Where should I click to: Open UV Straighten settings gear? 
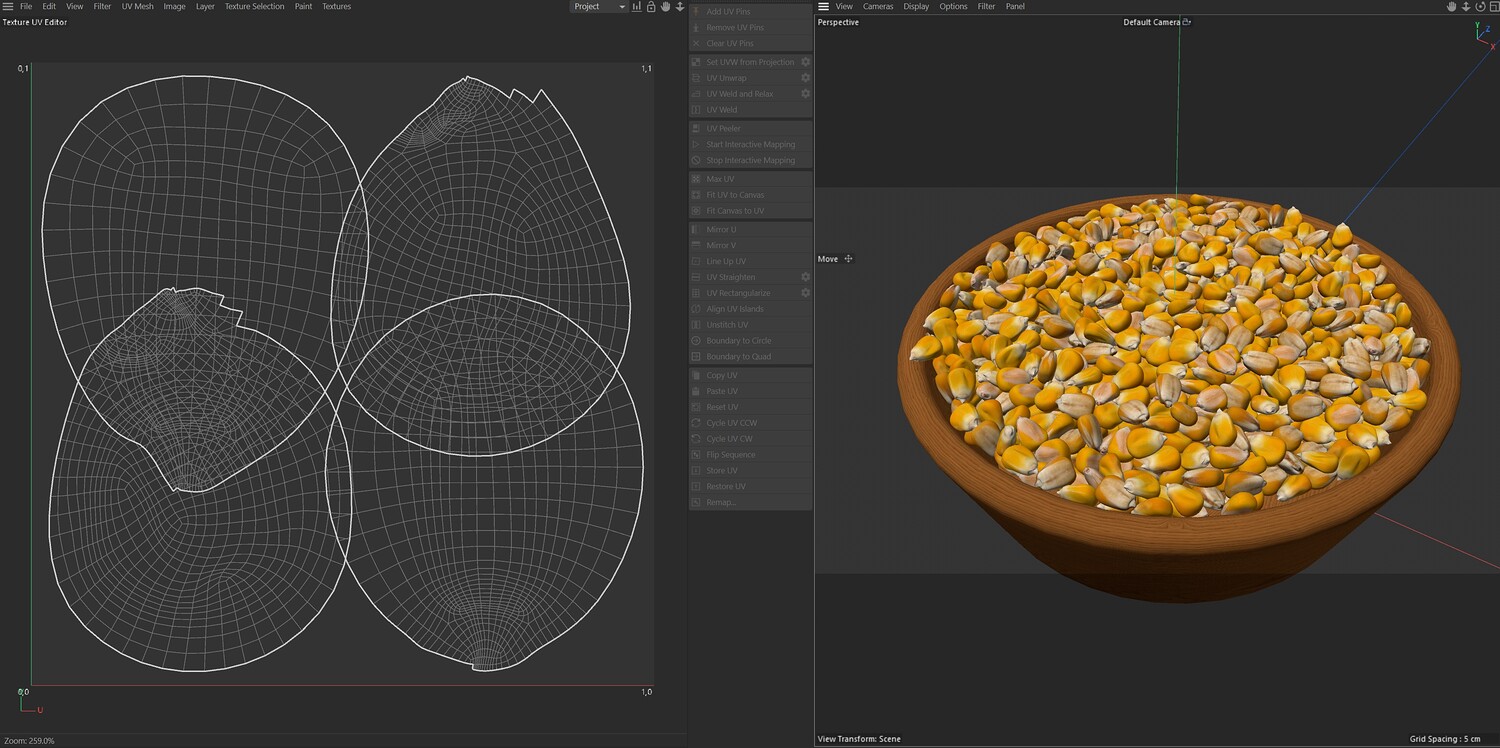[x=805, y=277]
